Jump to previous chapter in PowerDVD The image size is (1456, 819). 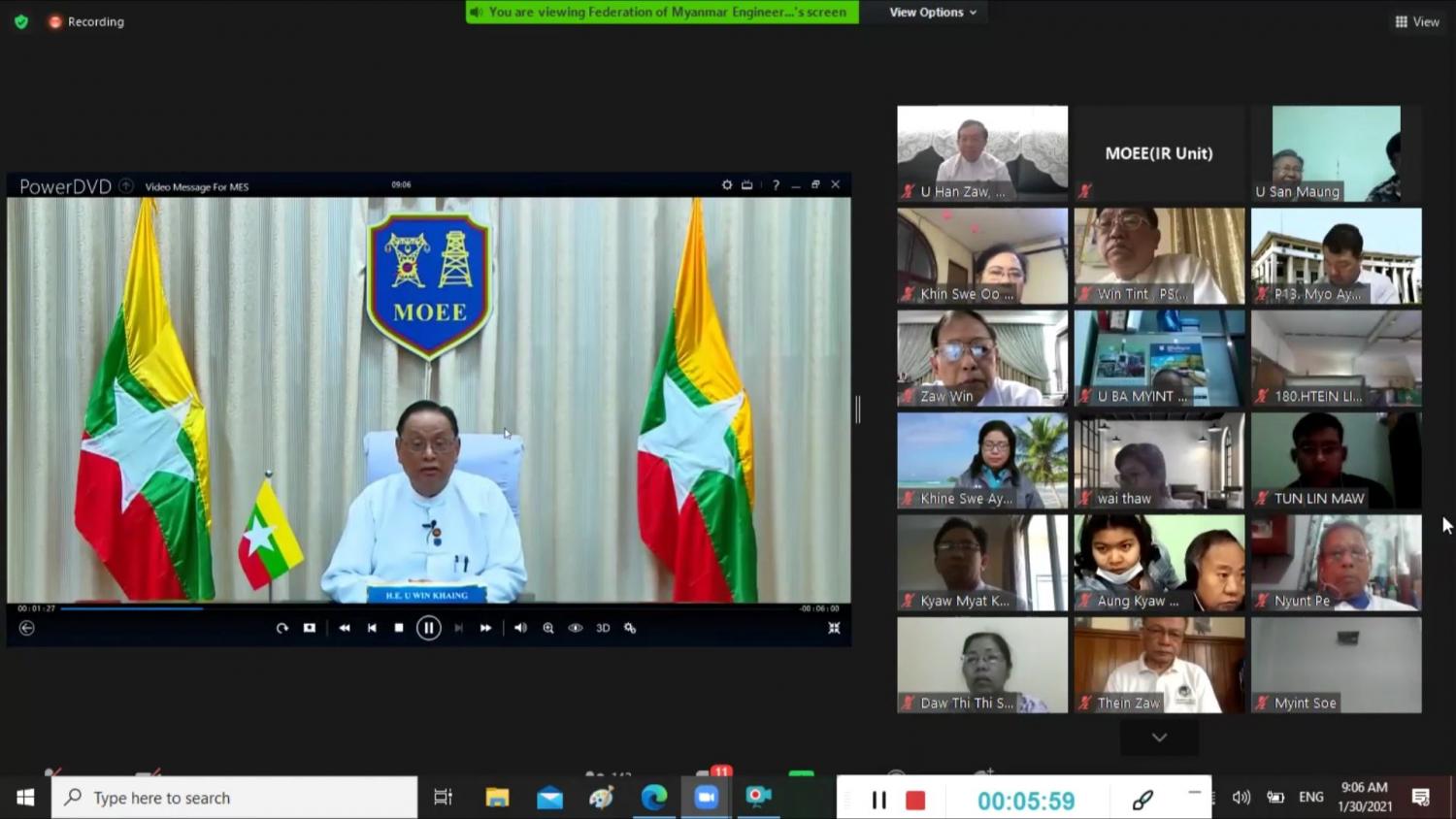coord(372,628)
